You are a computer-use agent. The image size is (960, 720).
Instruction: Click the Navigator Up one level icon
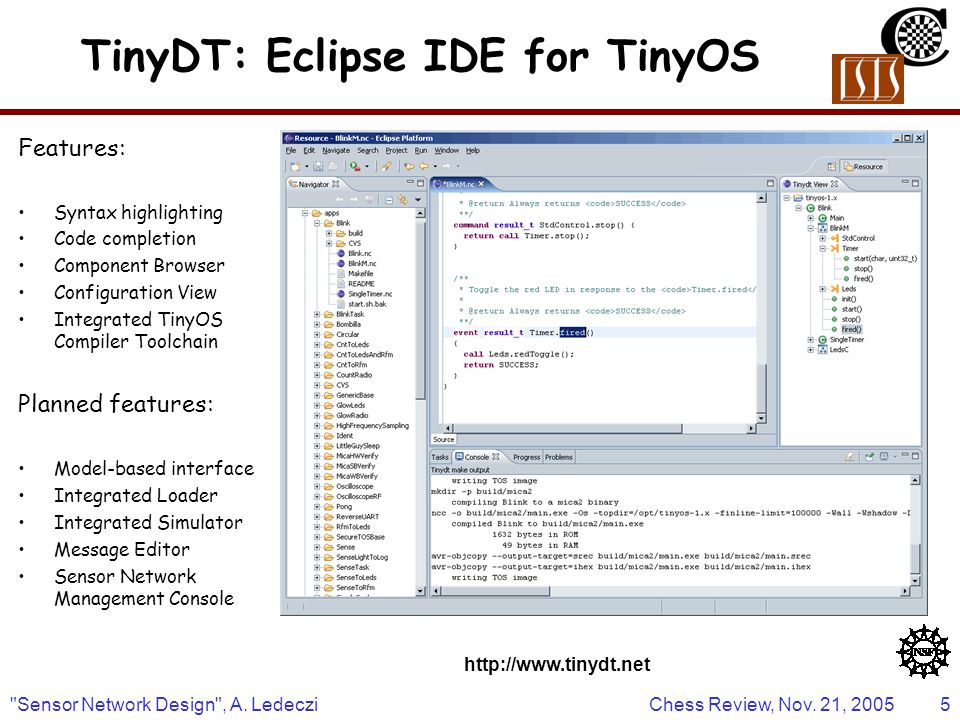tap(369, 200)
